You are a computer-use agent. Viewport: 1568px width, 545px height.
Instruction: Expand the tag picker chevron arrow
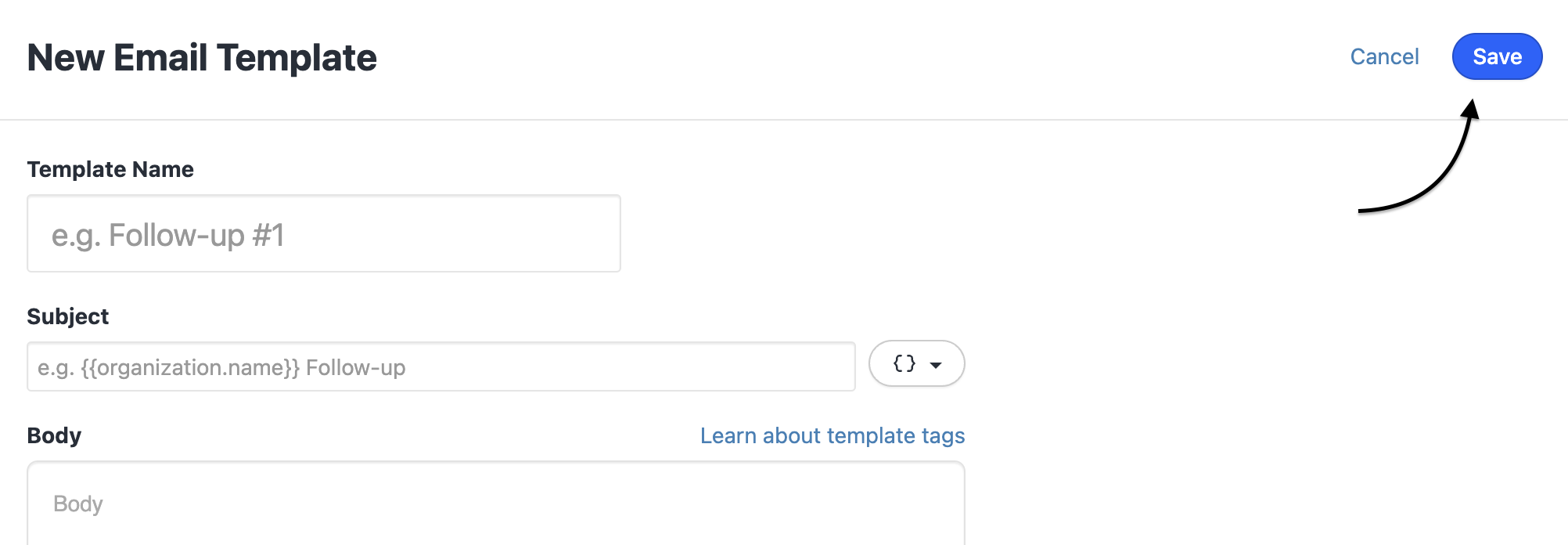point(937,364)
